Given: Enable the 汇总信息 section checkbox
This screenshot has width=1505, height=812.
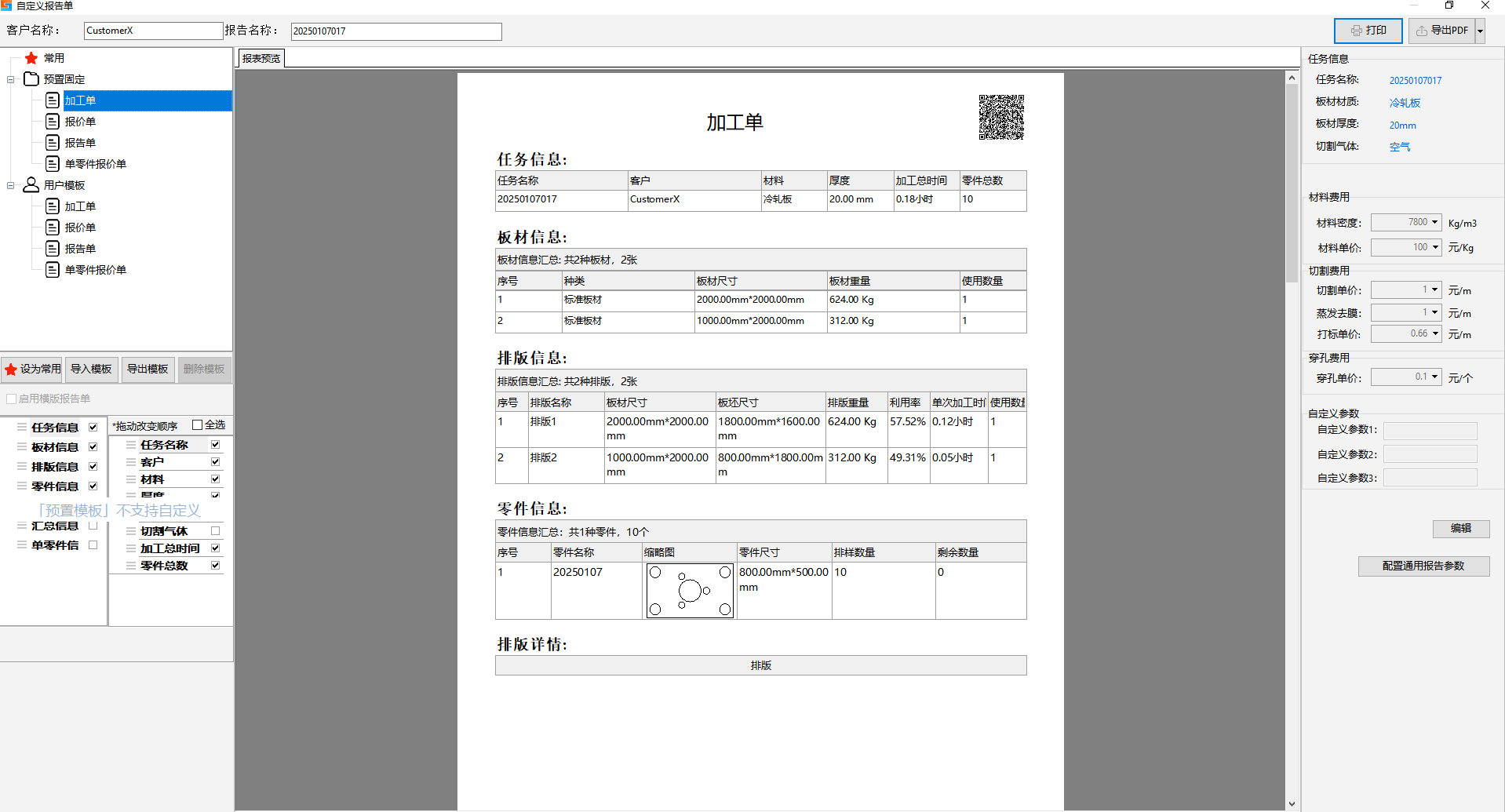Looking at the screenshot, I should pos(93,526).
